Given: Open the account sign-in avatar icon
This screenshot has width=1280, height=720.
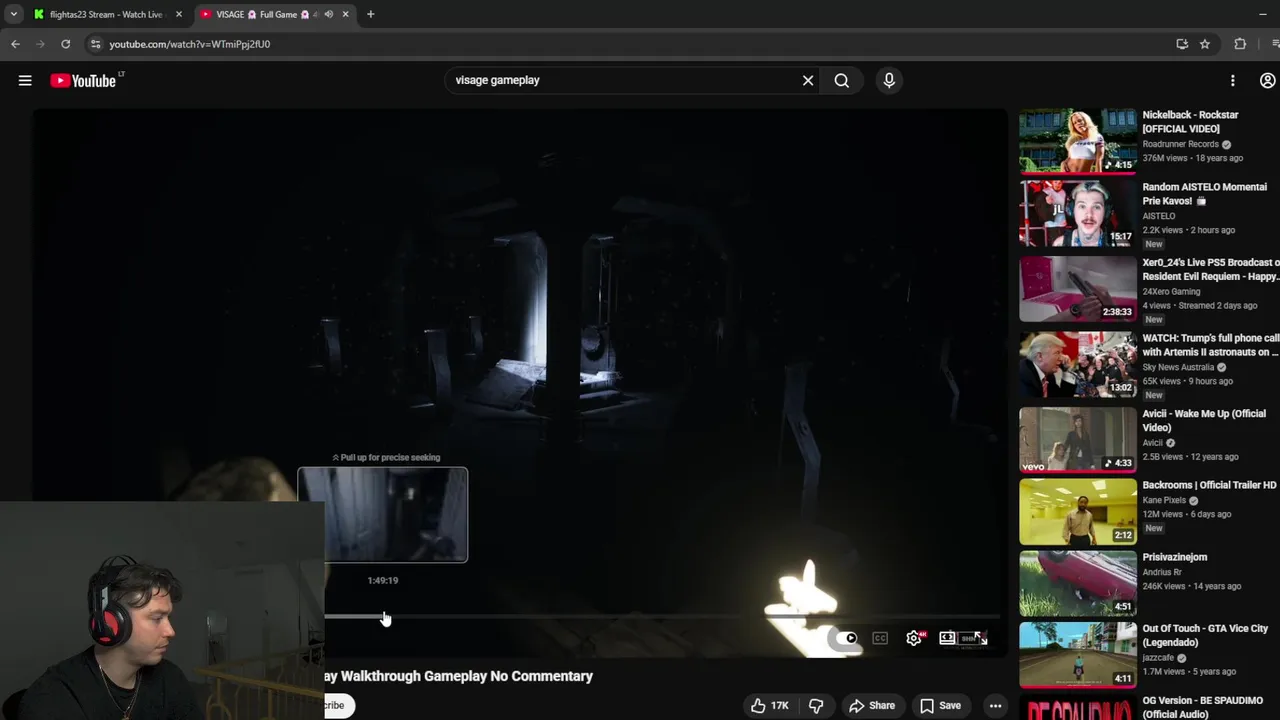Looking at the screenshot, I should pos(1267,81).
